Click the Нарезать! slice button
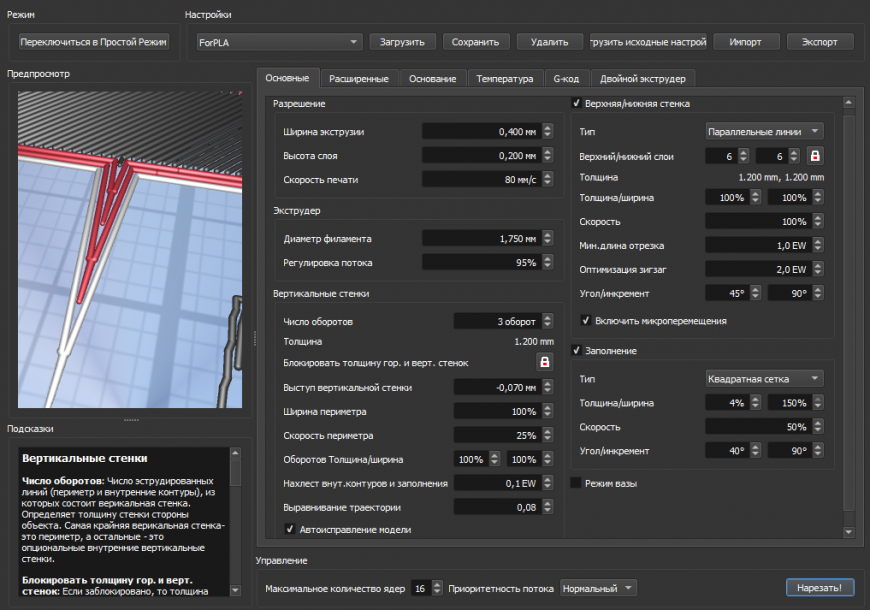The height and width of the screenshot is (610, 870). 820,588
